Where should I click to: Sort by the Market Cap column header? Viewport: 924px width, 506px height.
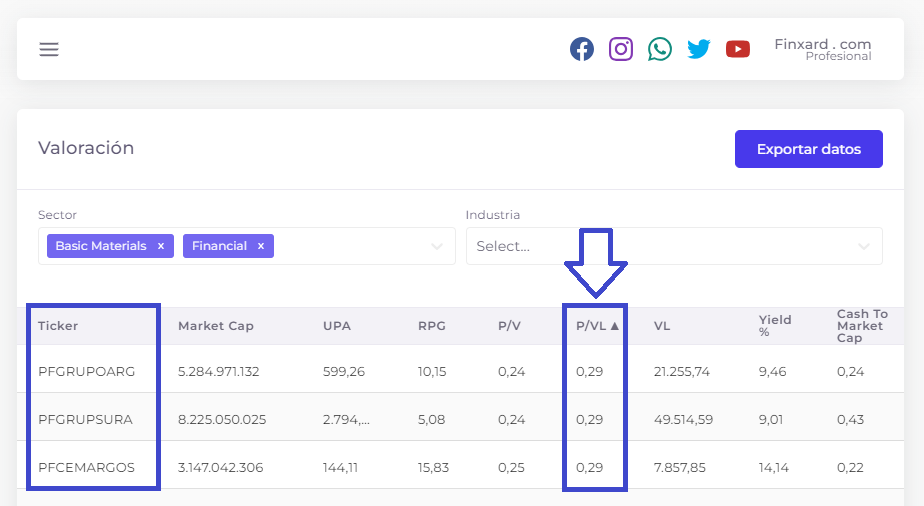click(216, 326)
